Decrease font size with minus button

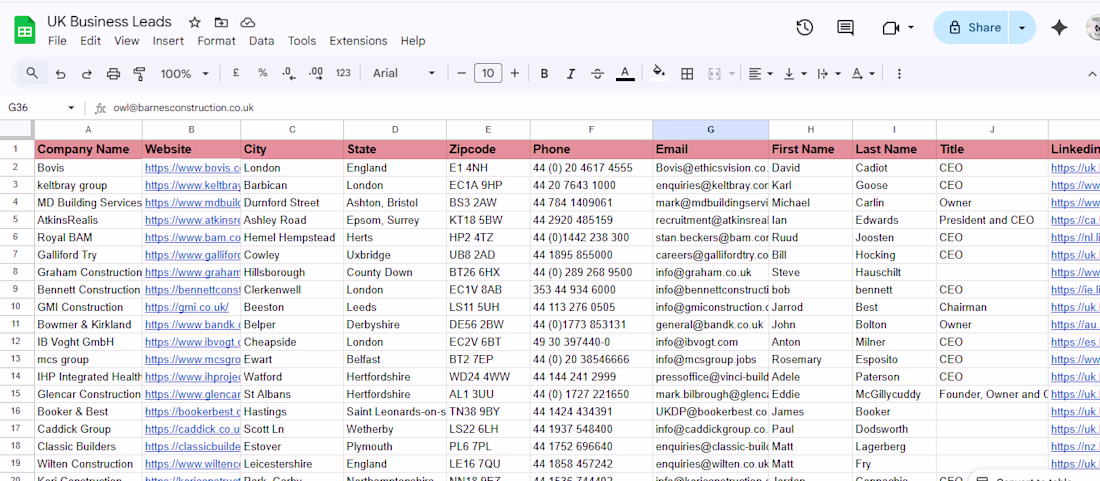click(462, 73)
